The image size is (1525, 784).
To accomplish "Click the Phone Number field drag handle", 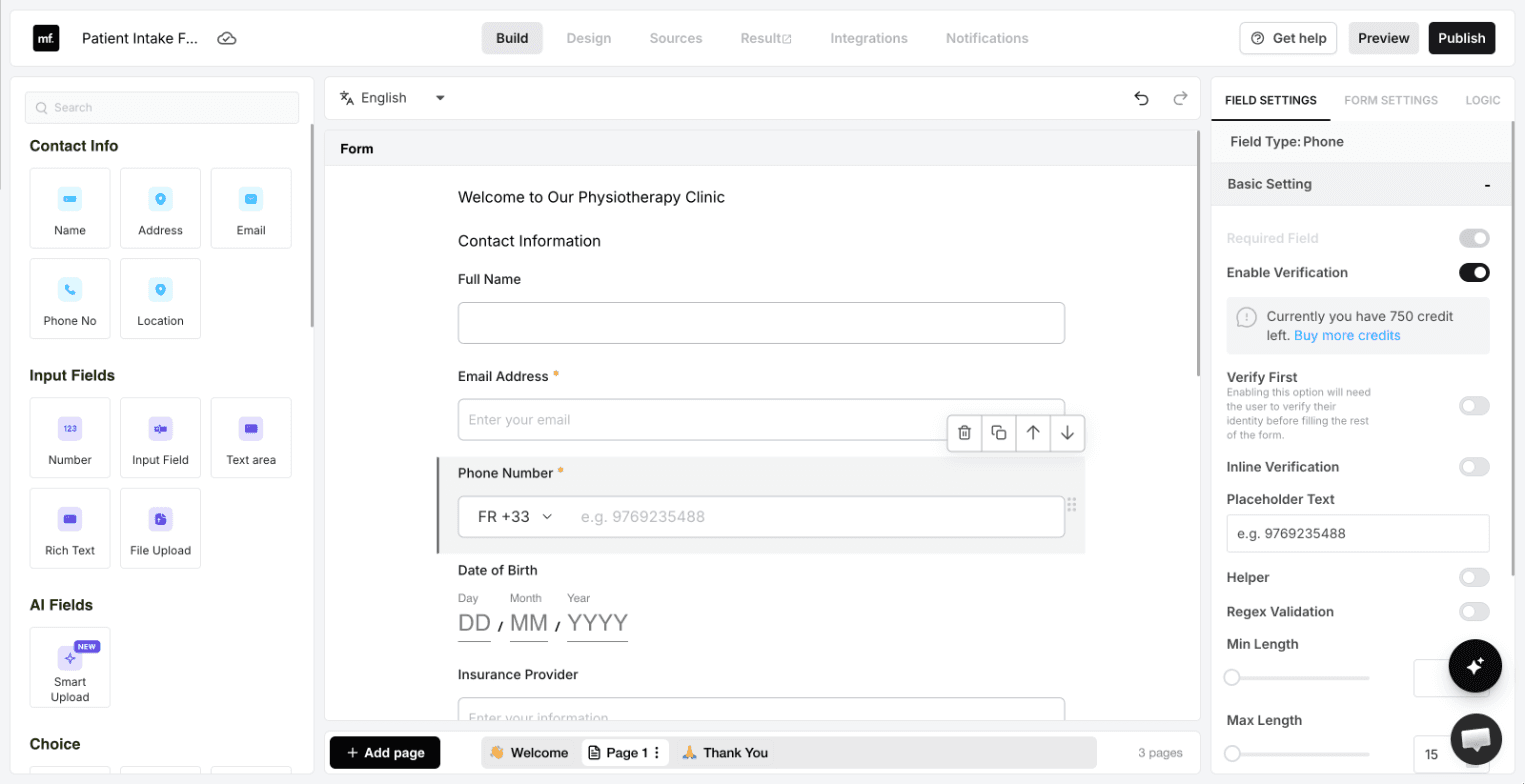I will [1071, 504].
